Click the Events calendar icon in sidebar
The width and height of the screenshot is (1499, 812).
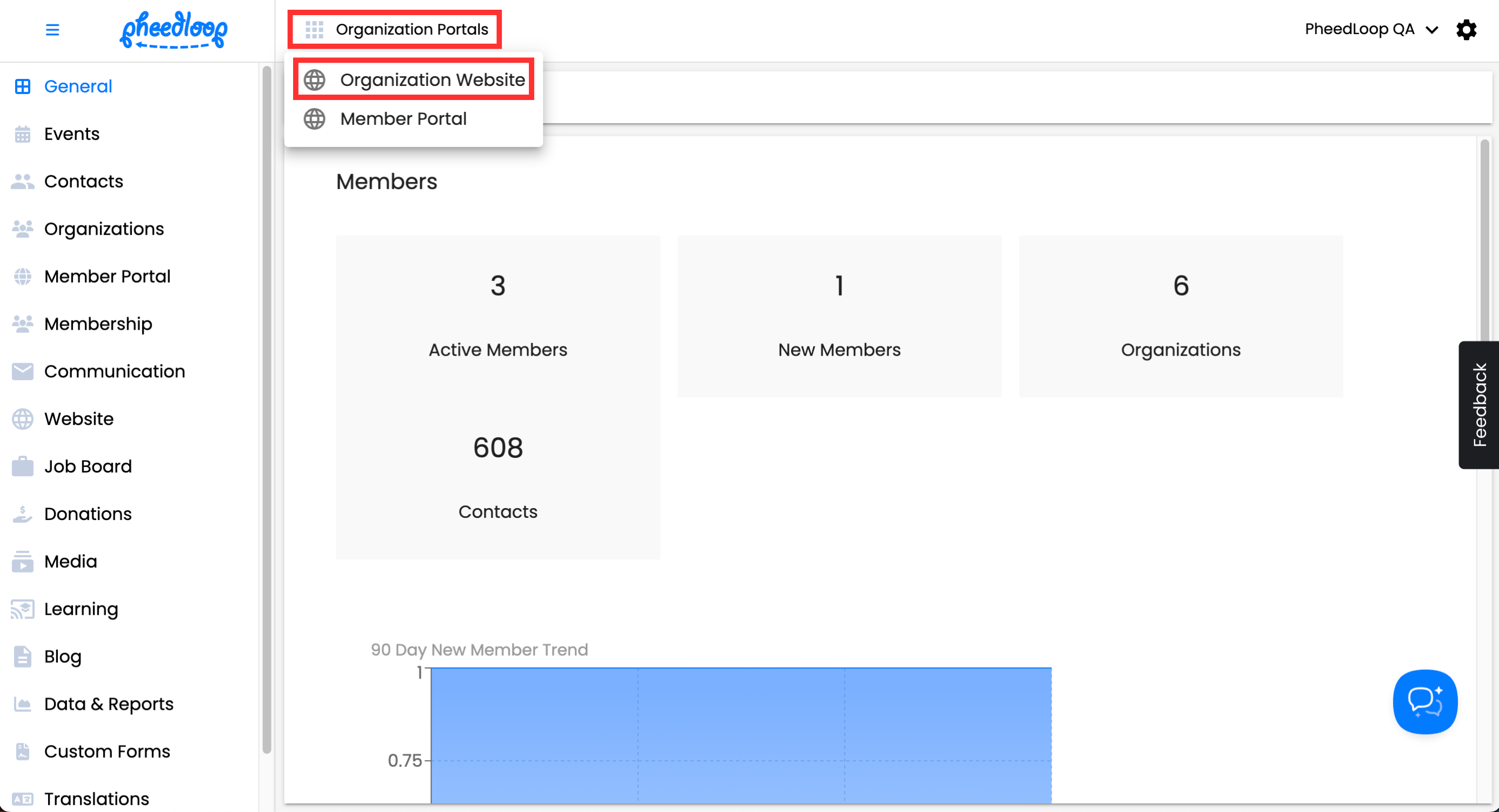tap(22, 135)
